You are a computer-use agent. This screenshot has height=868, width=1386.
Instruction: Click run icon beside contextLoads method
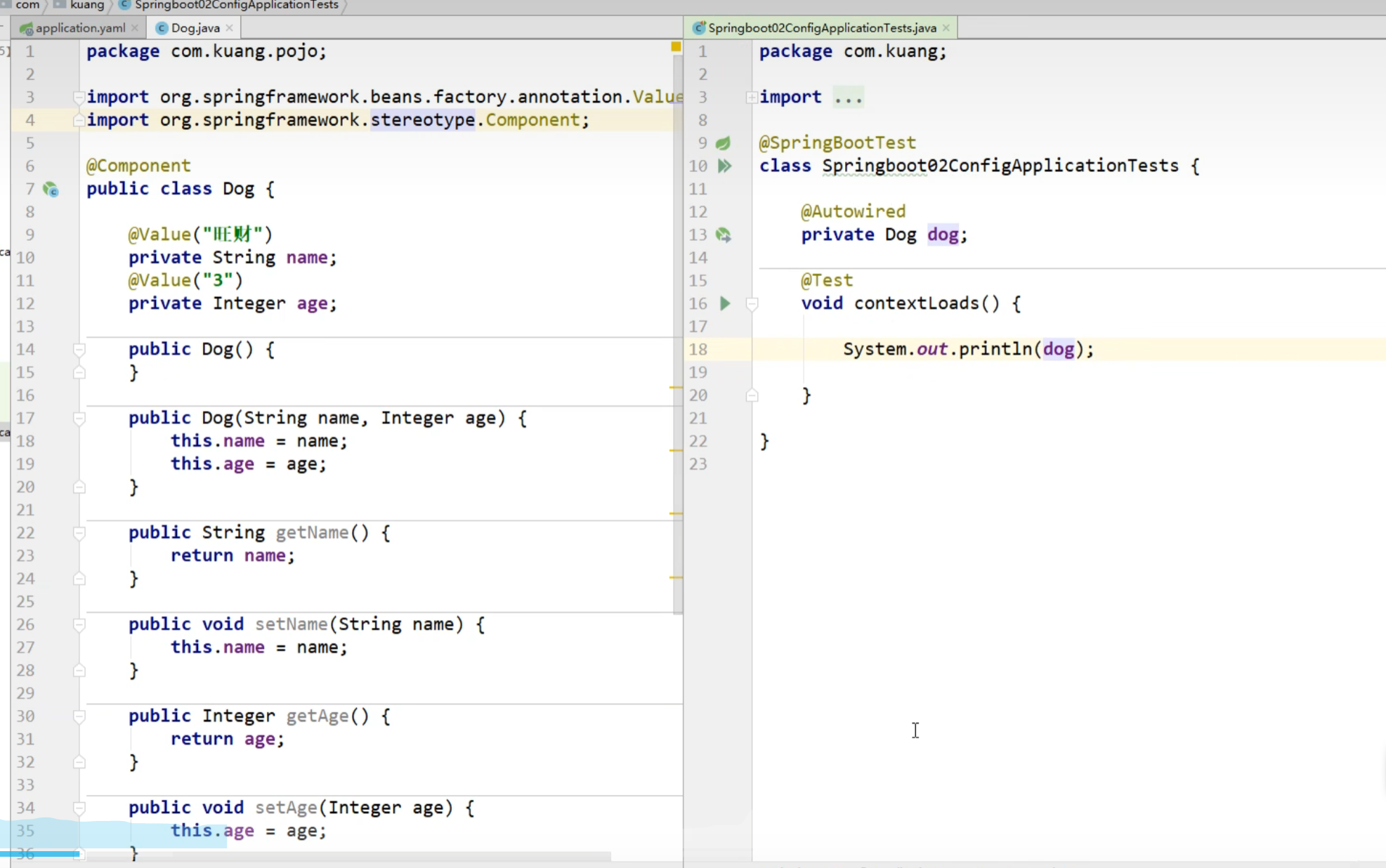tap(725, 303)
